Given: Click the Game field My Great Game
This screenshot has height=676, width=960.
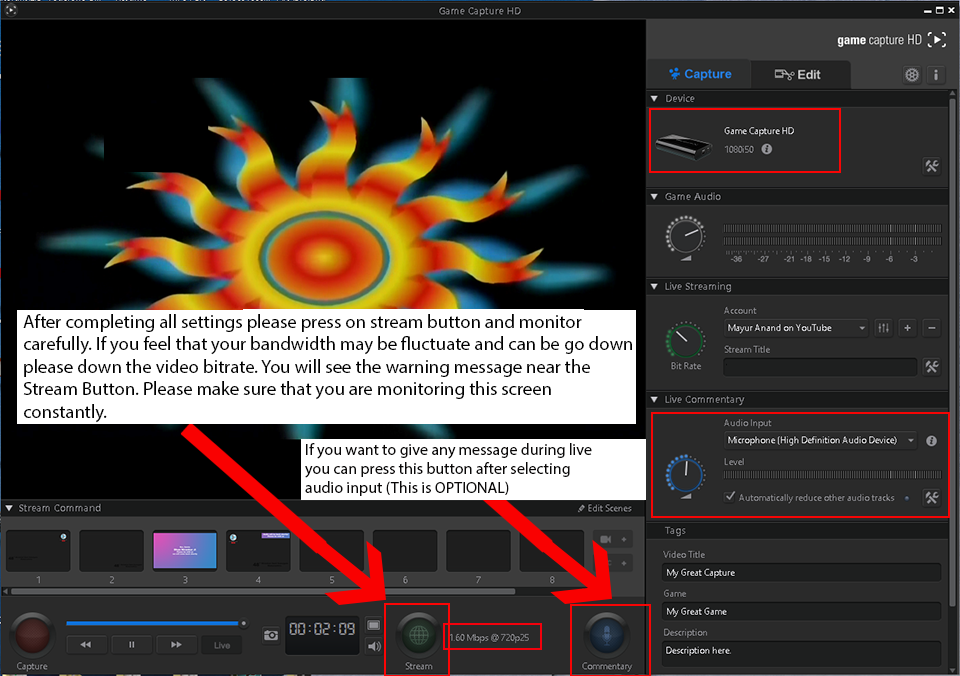Looking at the screenshot, I should click(802, 612).
